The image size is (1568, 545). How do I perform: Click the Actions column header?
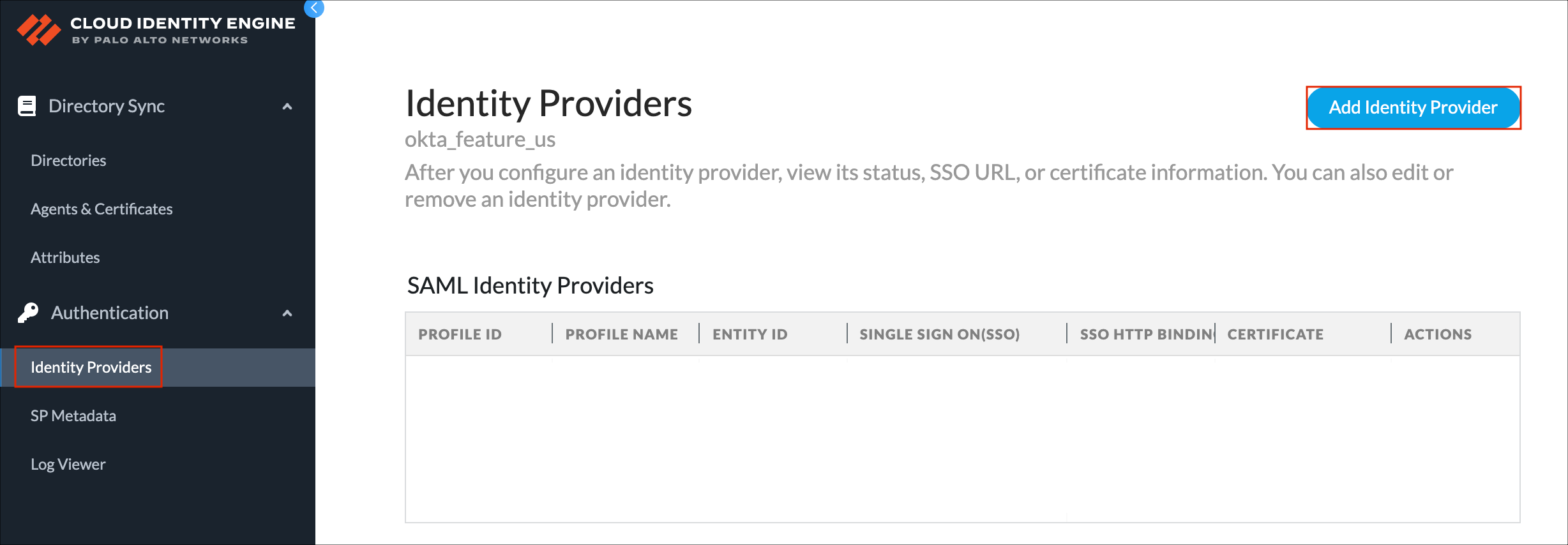[1437, 334]
